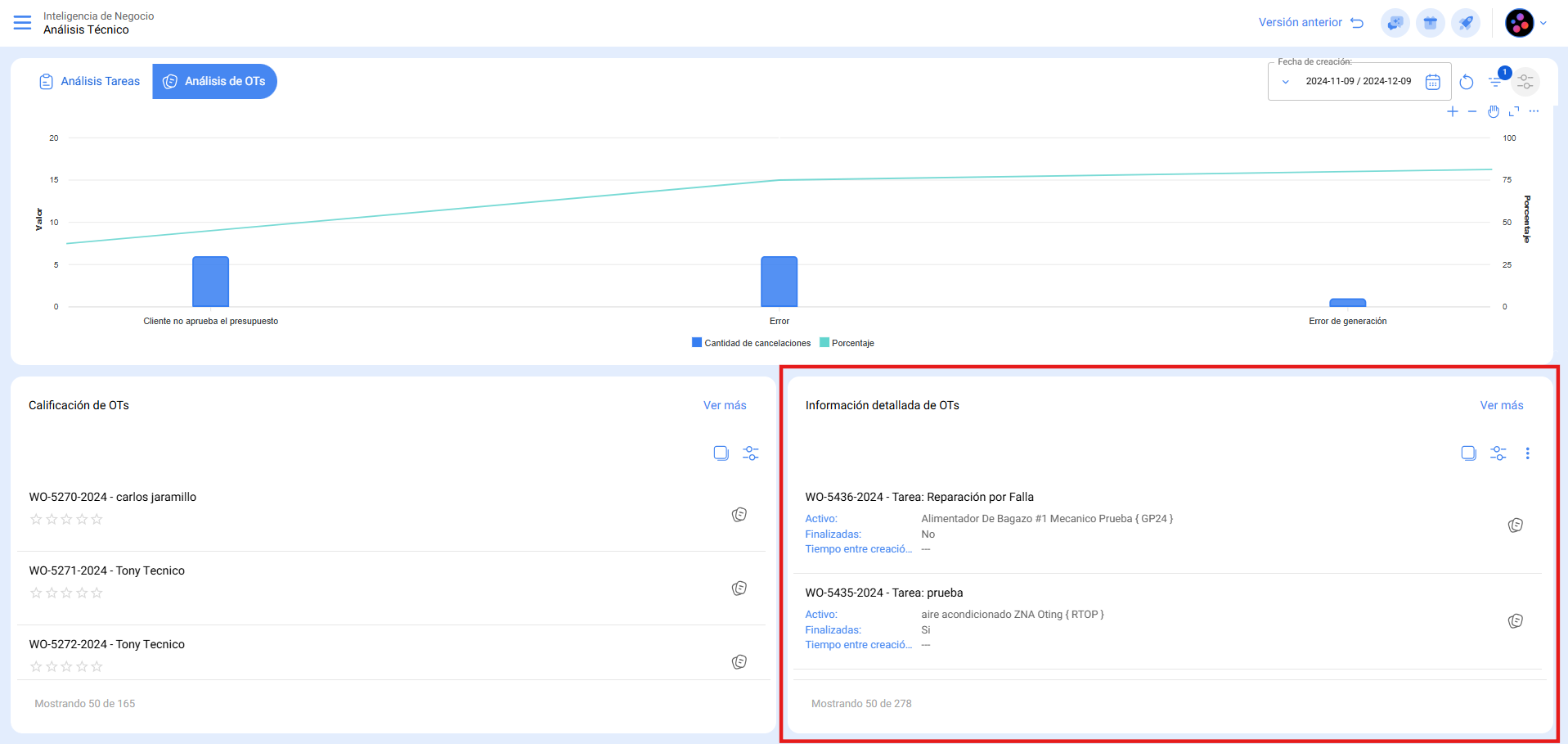Click the calendar icon in date field

[1433, 82]
